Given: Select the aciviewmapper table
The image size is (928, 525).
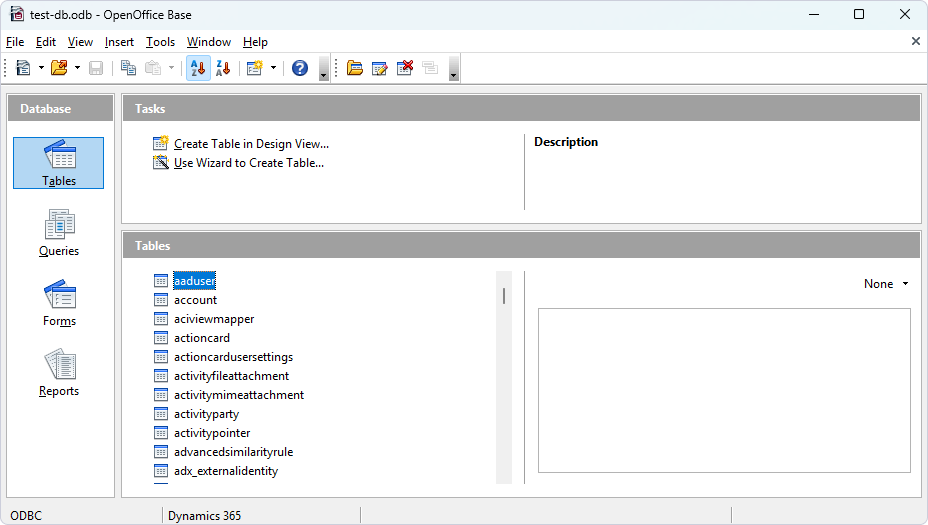Looking at the screenshot, I should [214, 319].
